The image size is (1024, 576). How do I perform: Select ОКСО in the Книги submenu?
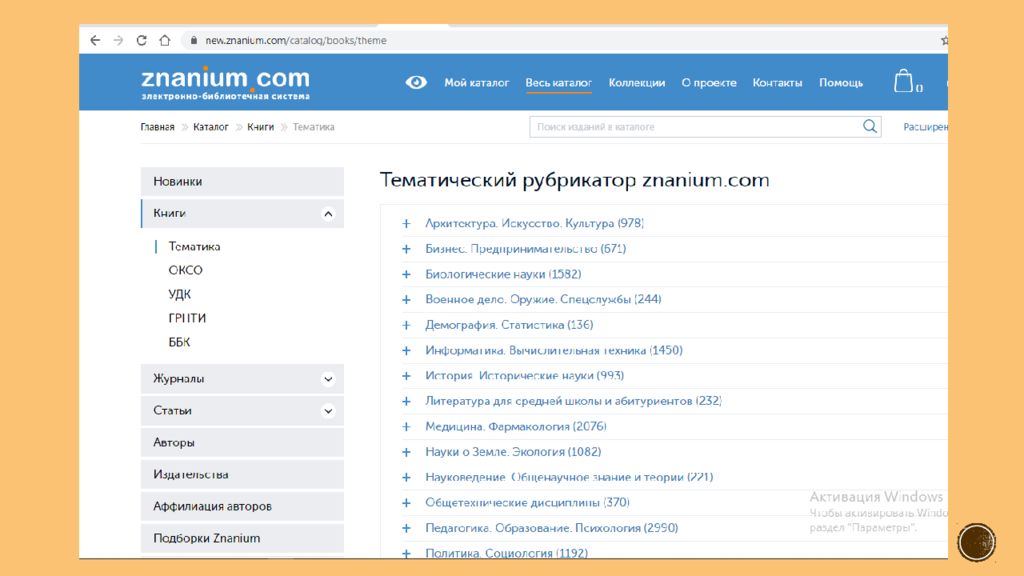tap(185, 270)
